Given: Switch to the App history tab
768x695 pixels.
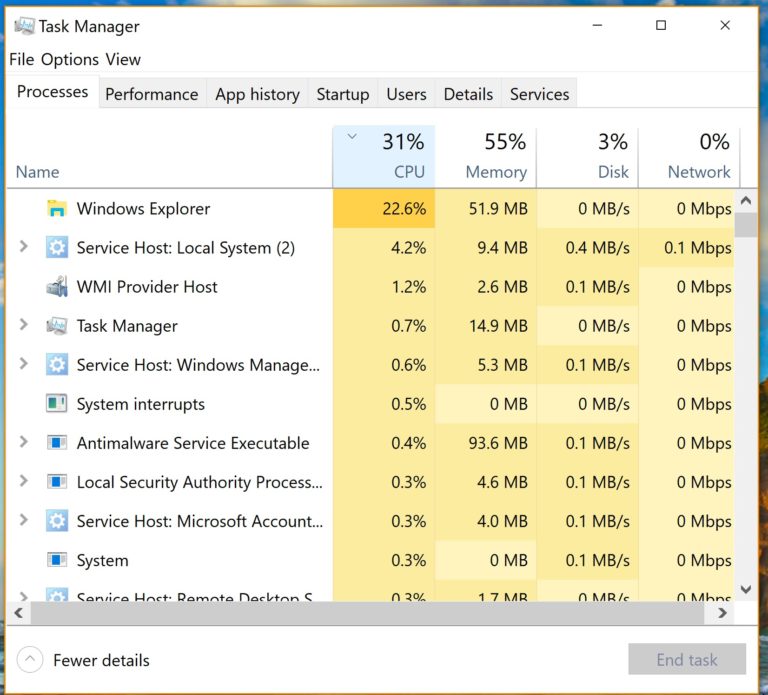Looking at the screenshot, I should tap(258, 94).
